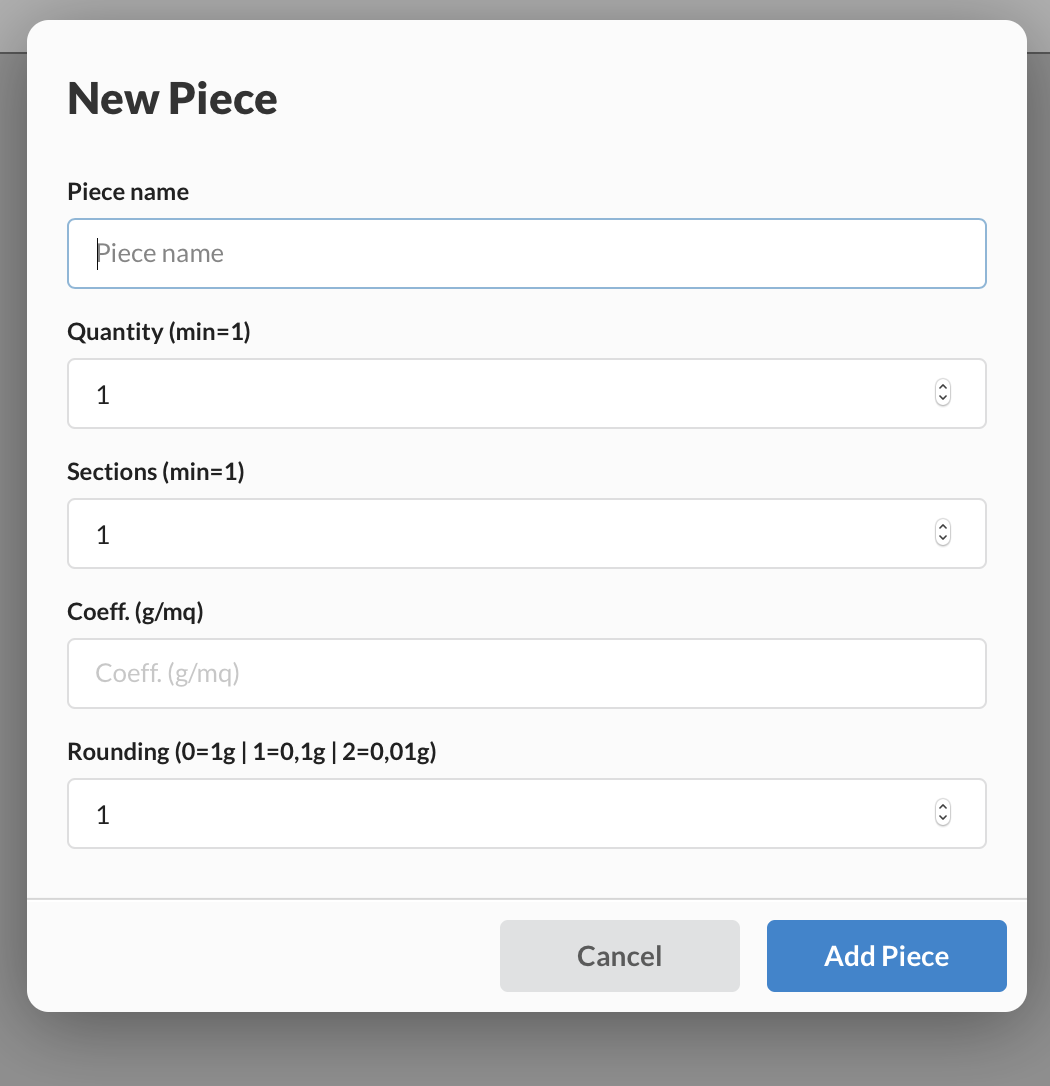Focus the Quantity number field

pos(500,394)
